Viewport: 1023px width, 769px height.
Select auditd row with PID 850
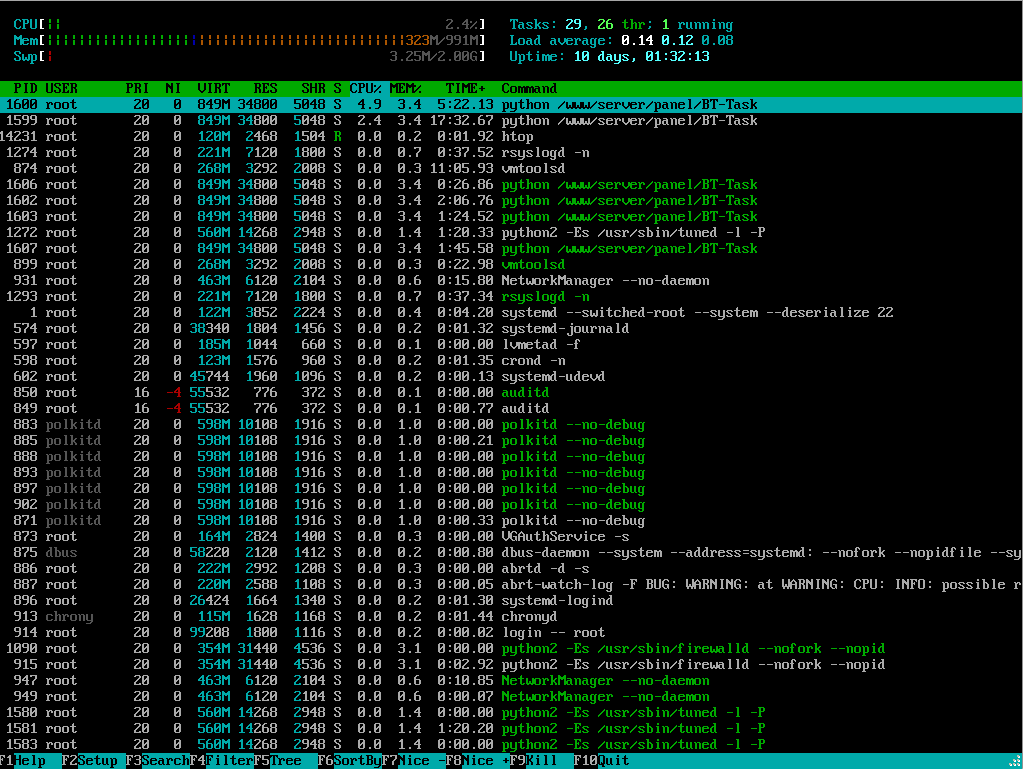point(511,392)
